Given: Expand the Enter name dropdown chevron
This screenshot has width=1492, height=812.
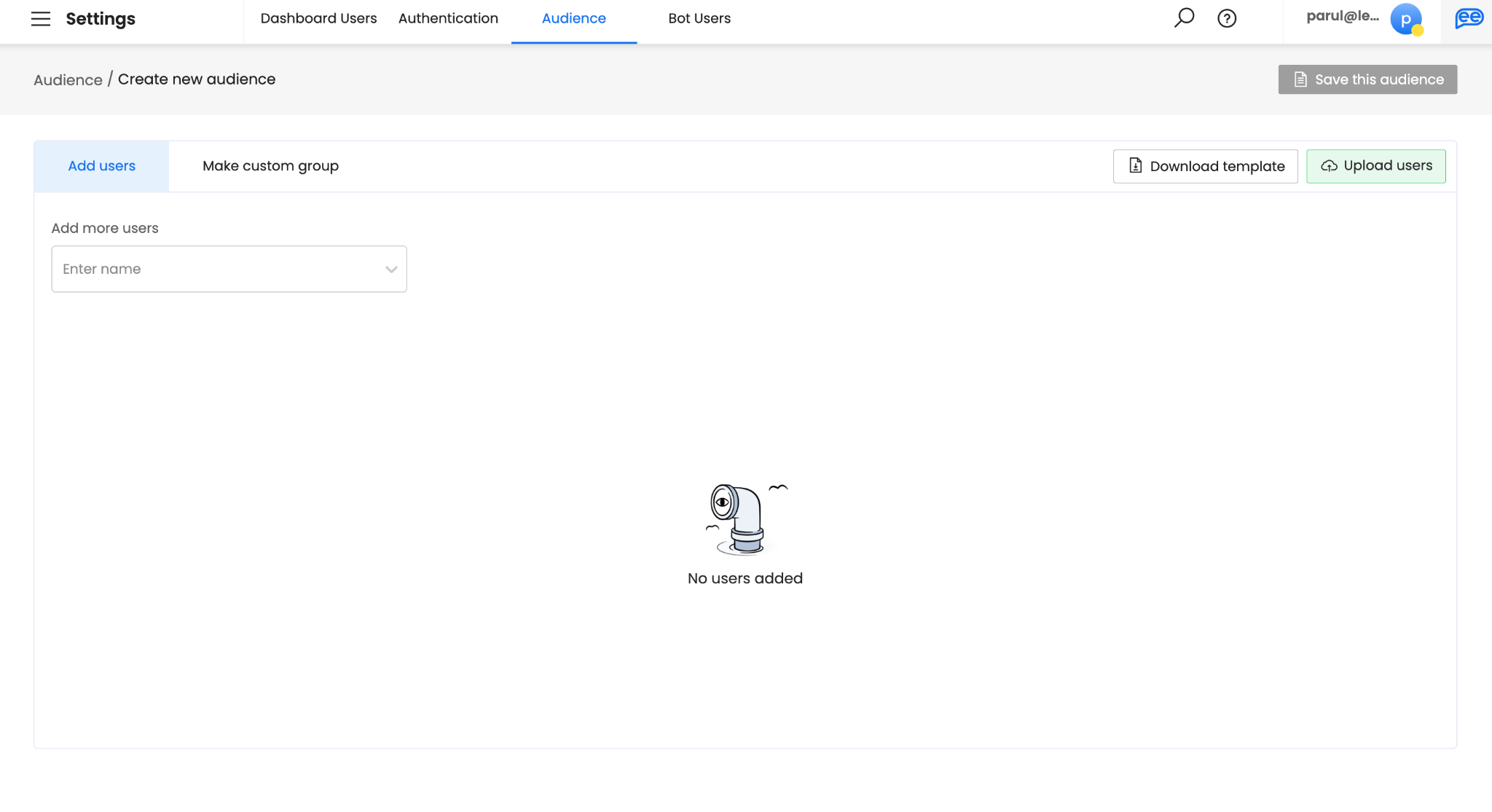Looking at the screenshot, I should 391,269.
